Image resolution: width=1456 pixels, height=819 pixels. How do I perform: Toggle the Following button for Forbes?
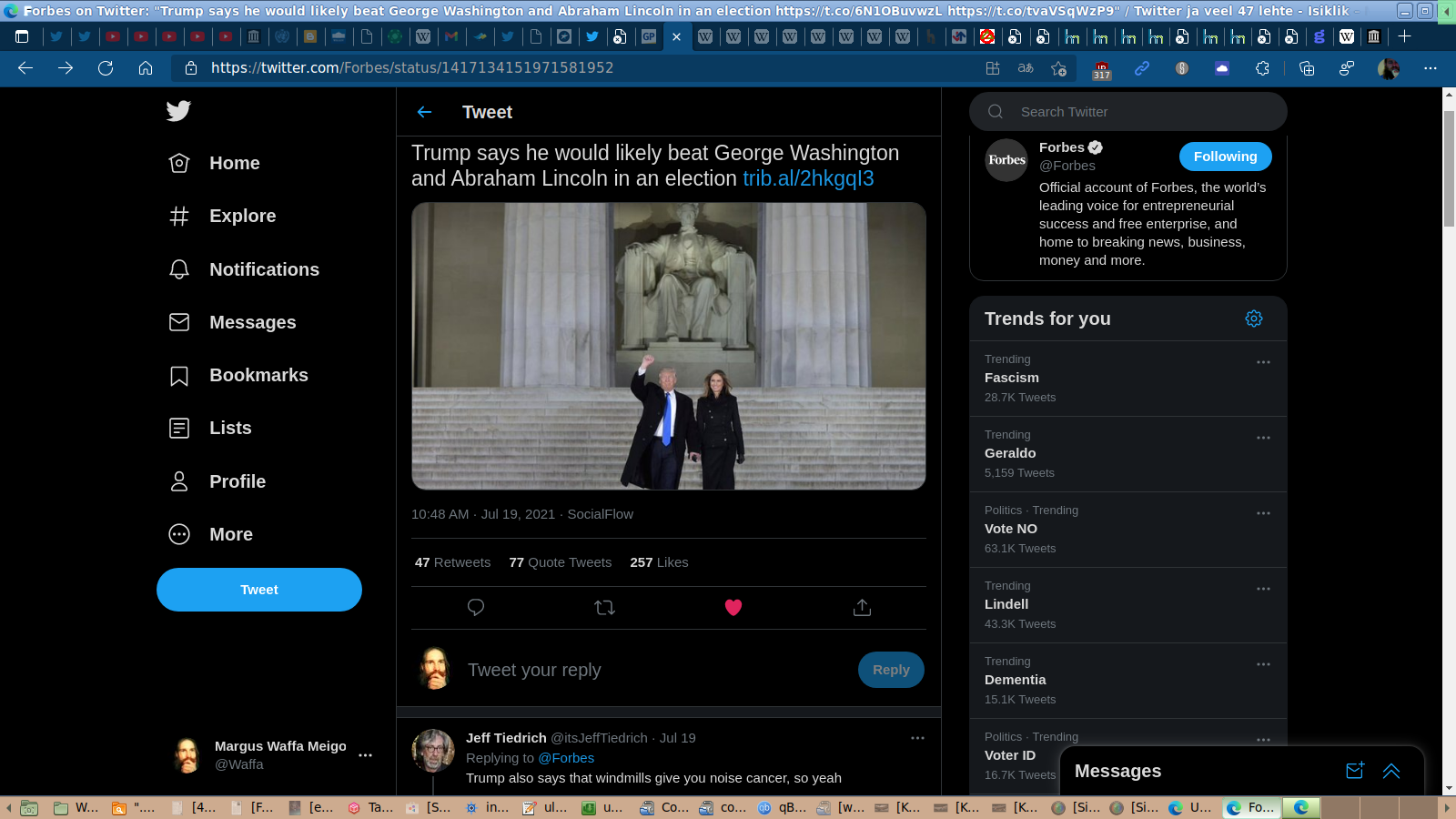(x=1225, y=157)
